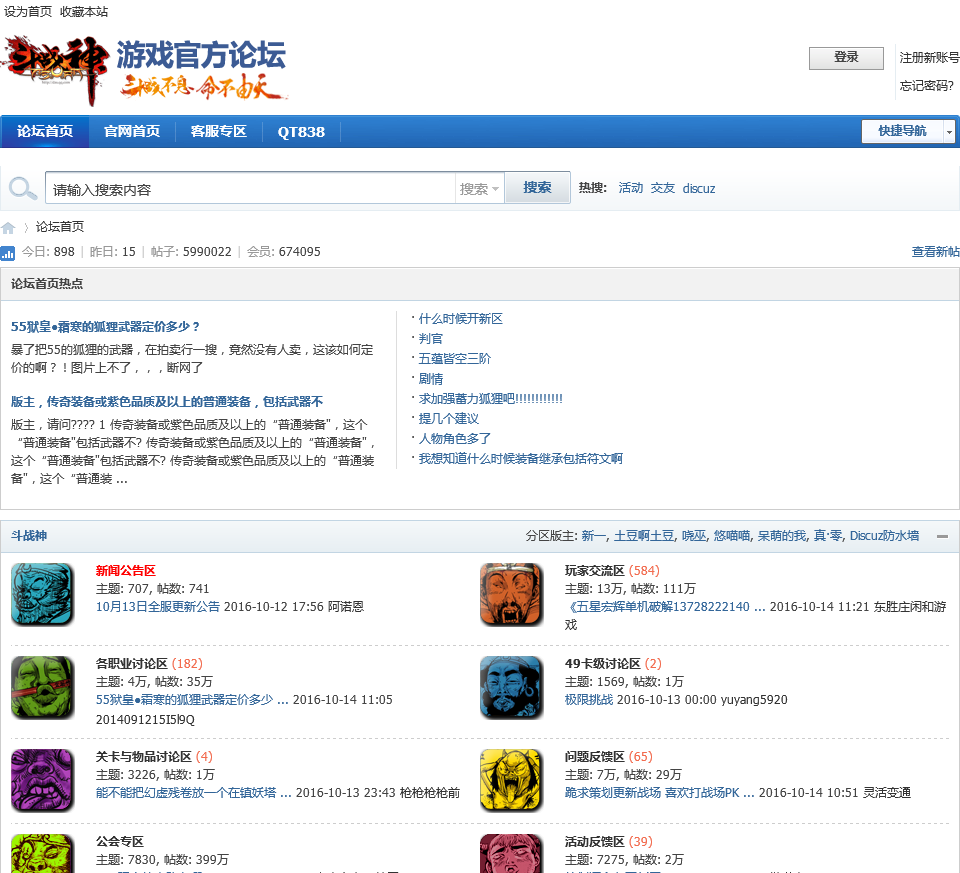Collapse the 斗战神 section with minus icon

tap(942, 536)
